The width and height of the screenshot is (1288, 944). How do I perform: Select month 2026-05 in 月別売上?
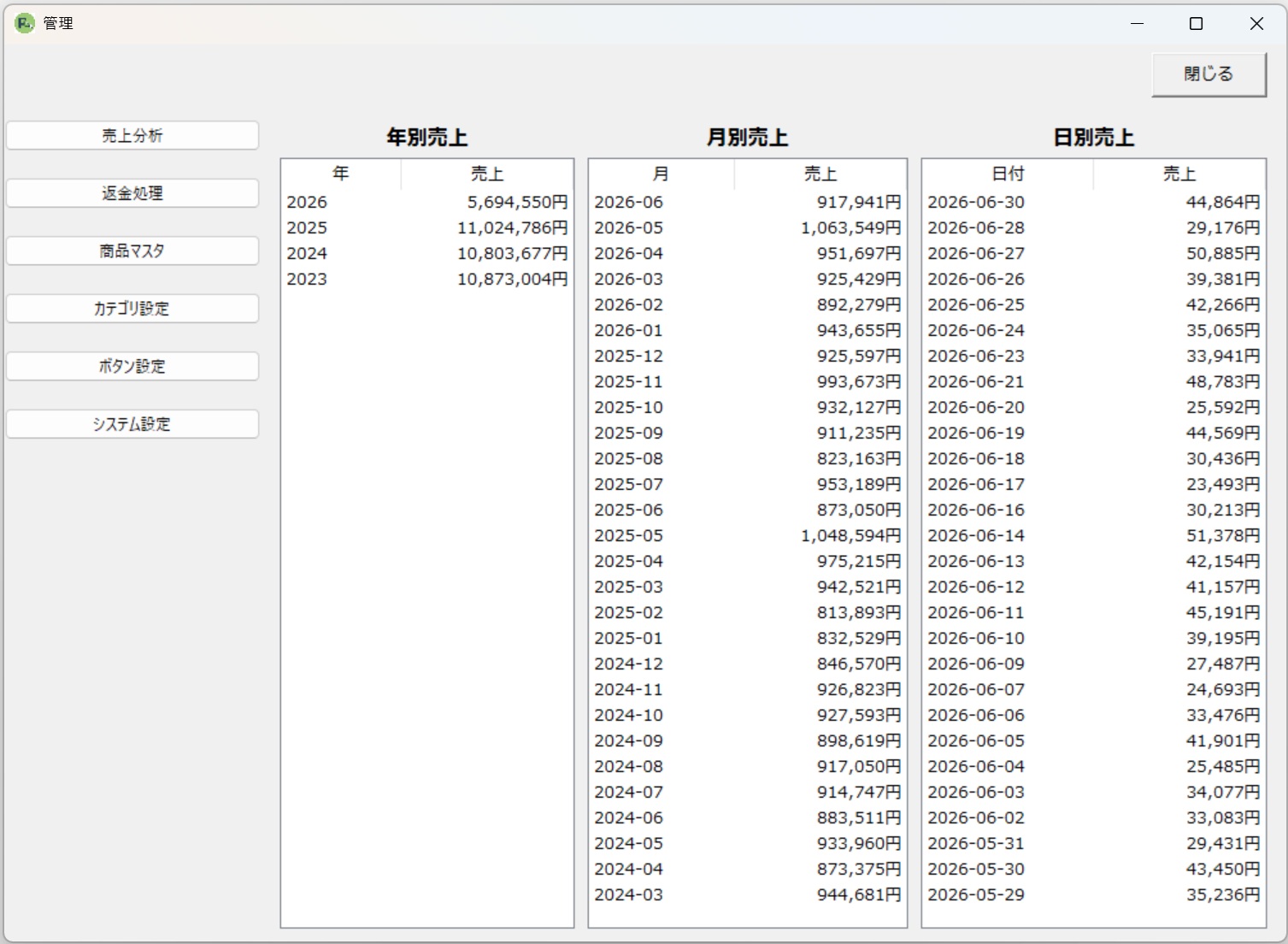click(x=747, y=228)
